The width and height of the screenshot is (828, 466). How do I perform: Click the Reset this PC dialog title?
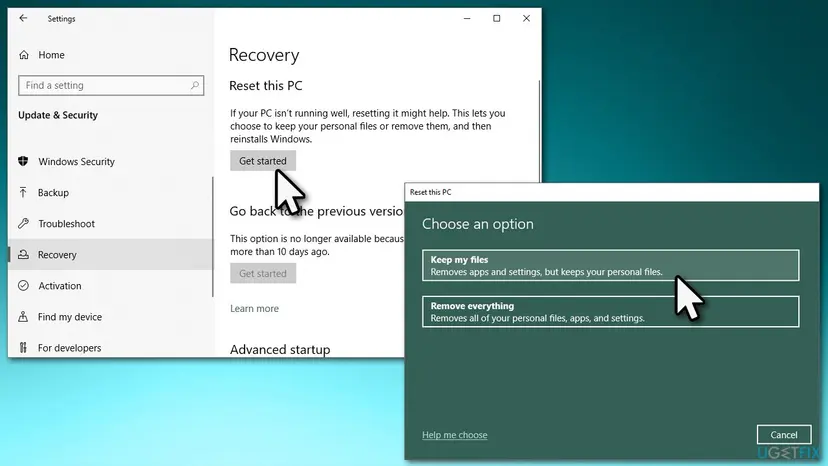pyautogui.click(x=430, y=192)
